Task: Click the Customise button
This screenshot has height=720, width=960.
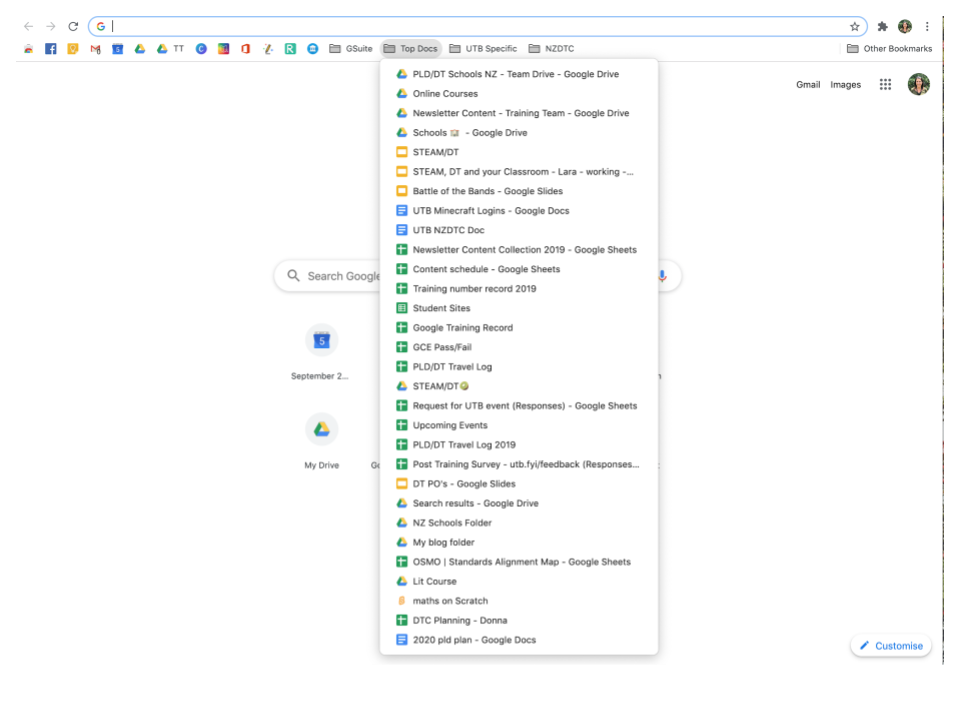Action: click(891, 646)
